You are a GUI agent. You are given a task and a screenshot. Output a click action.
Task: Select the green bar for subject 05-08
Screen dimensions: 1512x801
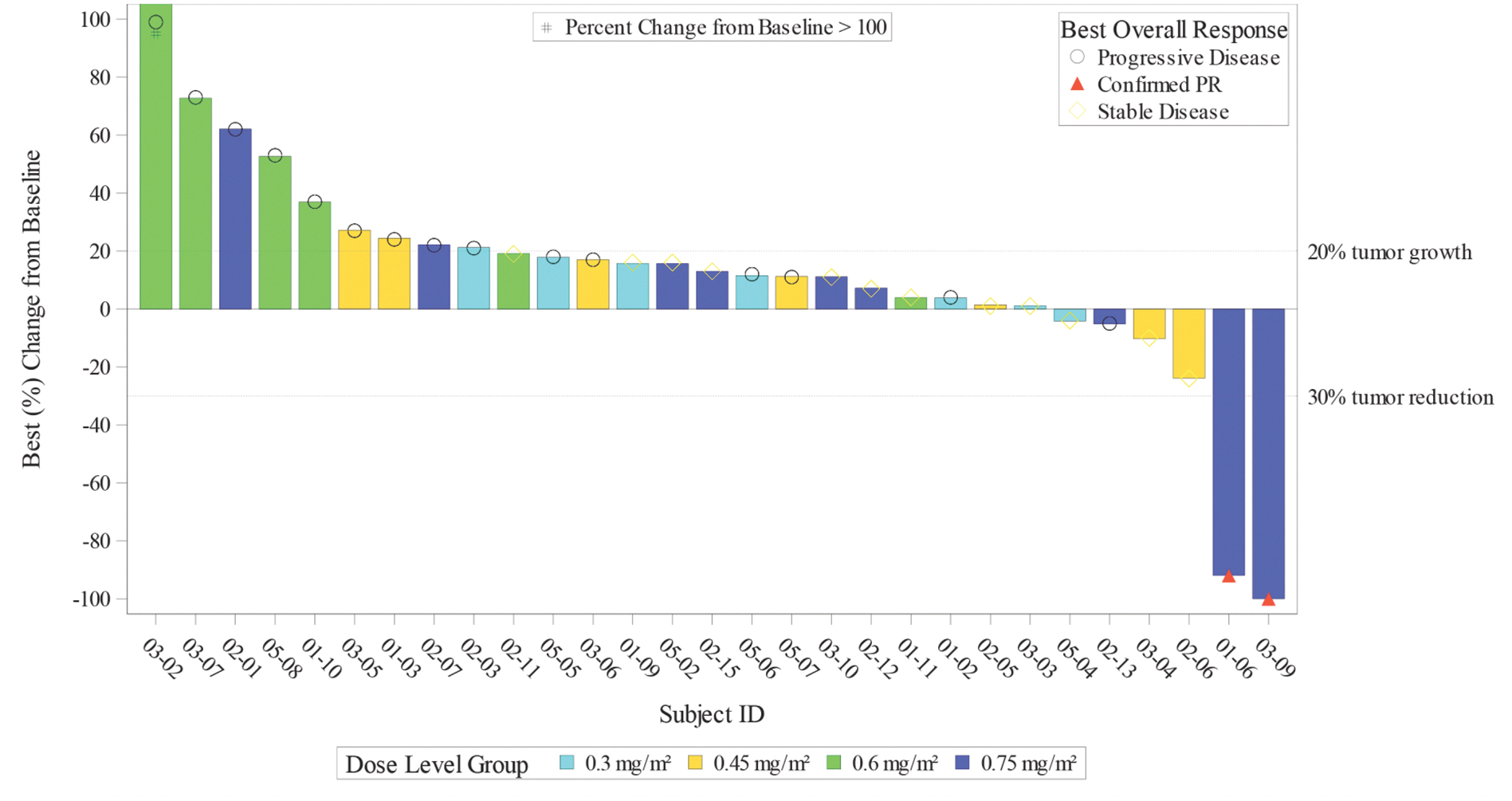275,233
